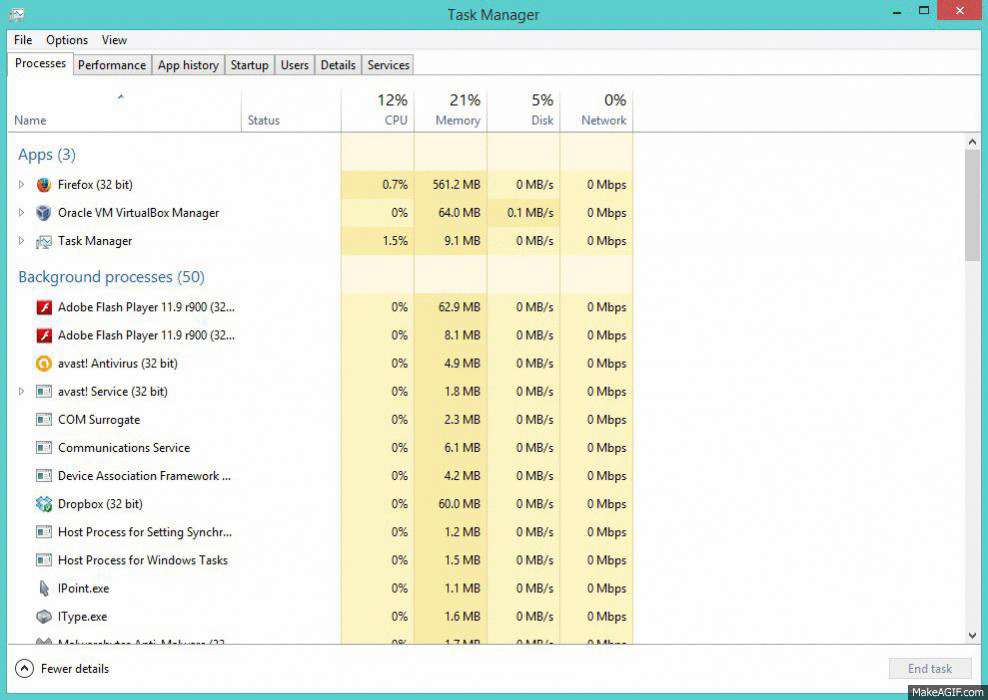Click the IPoint.exe mouse icon
988x700 pixels.
point(43,588)
